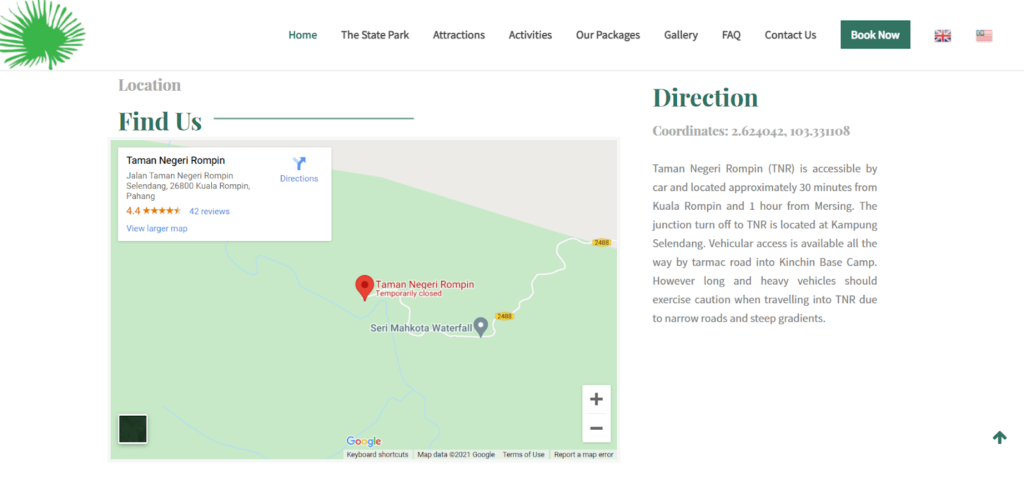1024x495 pixels.
Task: Click the Jalan Taman Negeri Rompin address text
Action: (x=189, y=185)
